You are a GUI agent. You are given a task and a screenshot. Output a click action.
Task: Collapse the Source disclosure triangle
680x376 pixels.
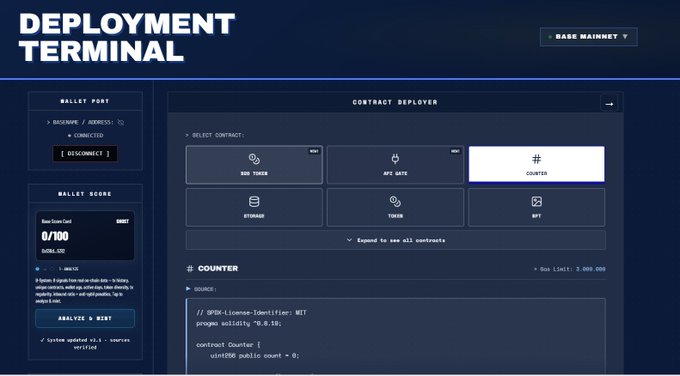pos(188,289)
